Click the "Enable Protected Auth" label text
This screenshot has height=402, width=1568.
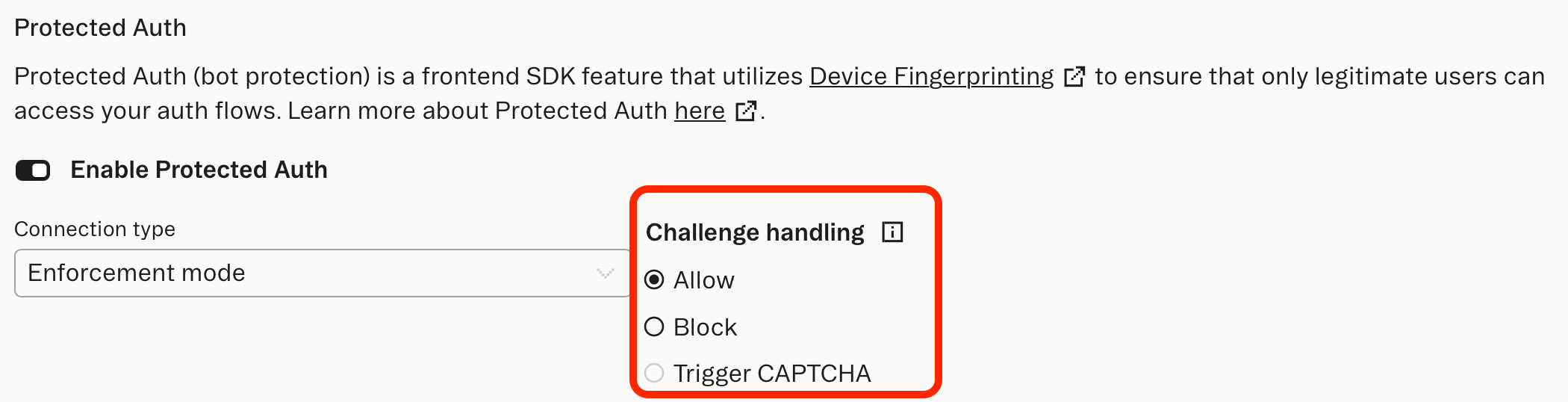[x=199, y=170]
